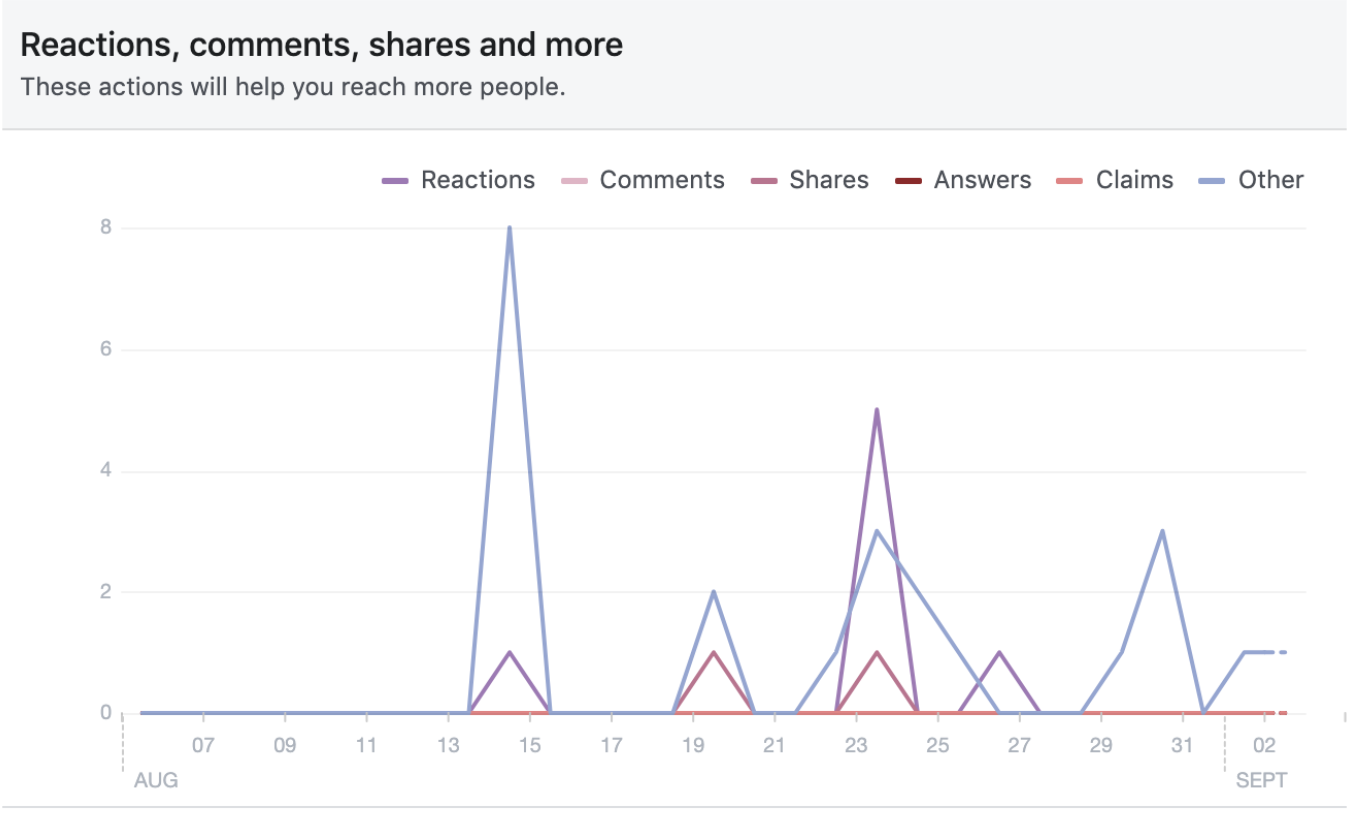
Task: Click the 8 value label on the y-axis
Action: point(103,228)
